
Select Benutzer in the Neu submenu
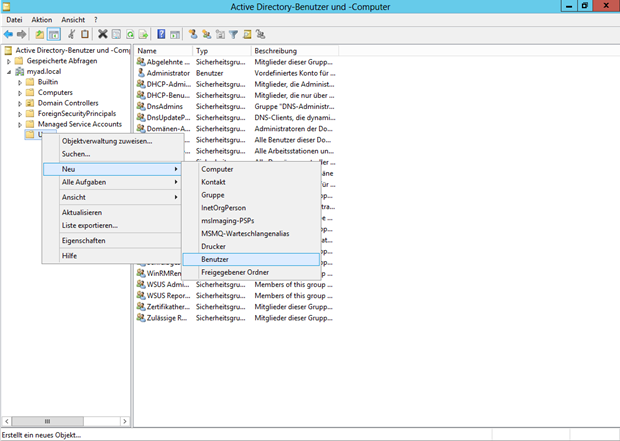pyautogui.click(x=215, y=259)
